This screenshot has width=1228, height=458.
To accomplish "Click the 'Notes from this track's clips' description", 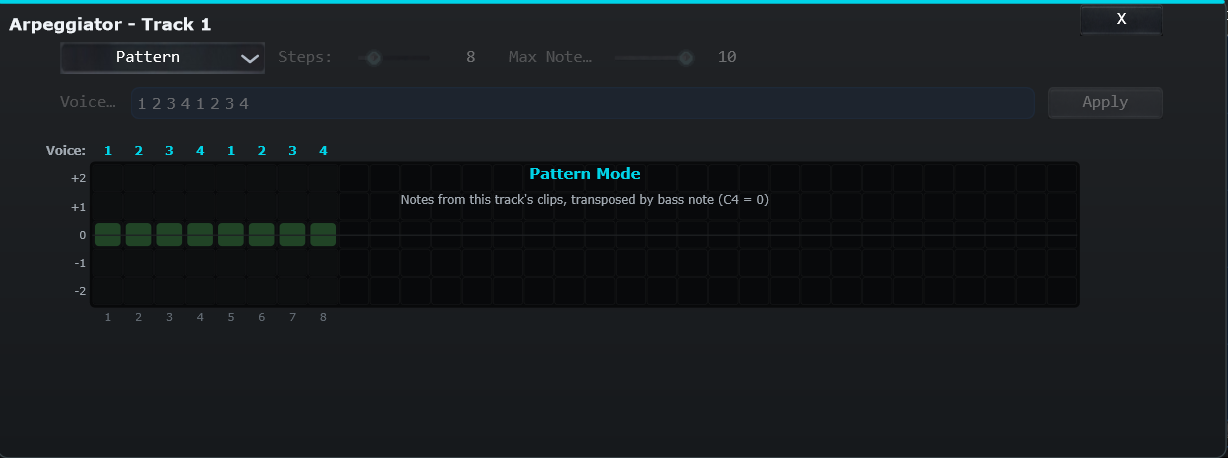I will tap(585, 200).
